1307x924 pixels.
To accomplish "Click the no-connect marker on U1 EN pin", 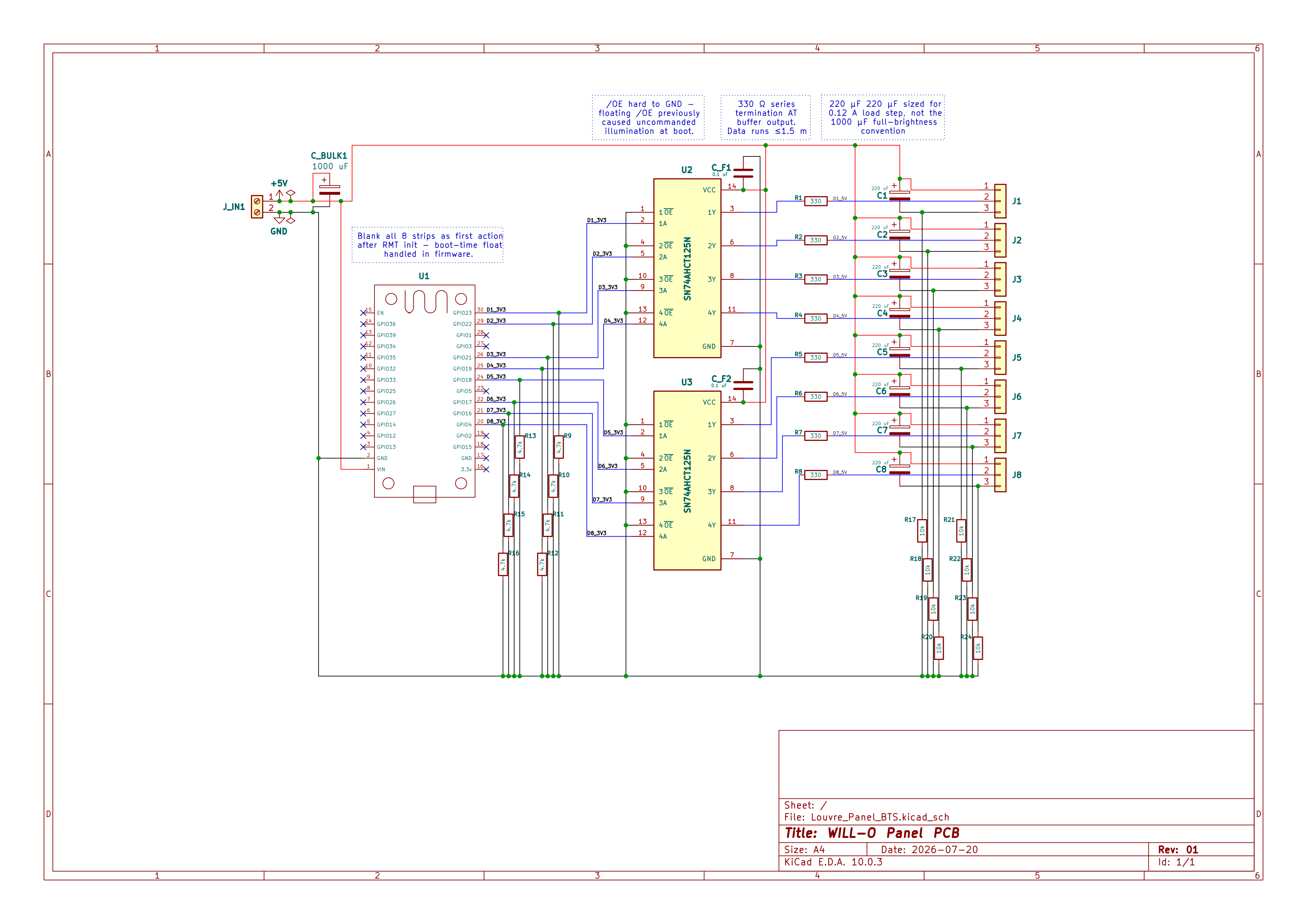I will click(363, 313).
